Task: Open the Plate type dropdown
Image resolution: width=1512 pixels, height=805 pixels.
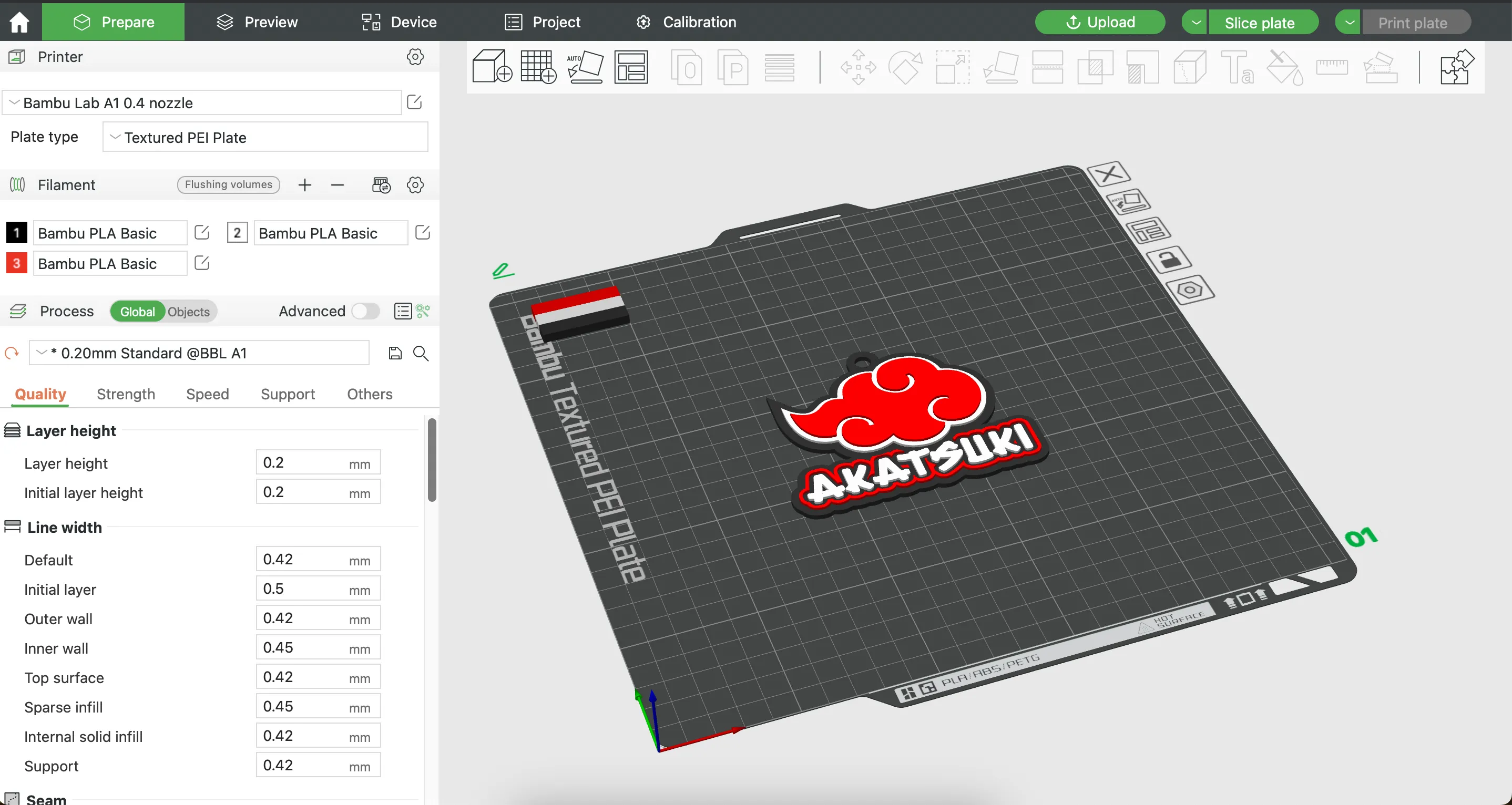Action: (265, 137)
